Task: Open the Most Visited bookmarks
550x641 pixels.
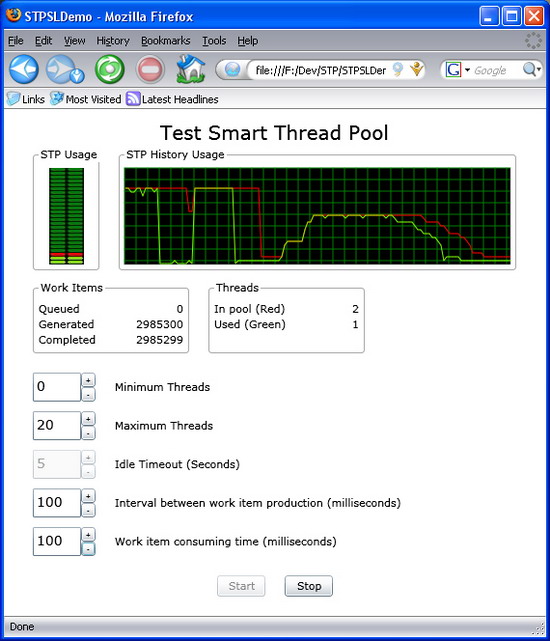Action: tap(85, 99)
